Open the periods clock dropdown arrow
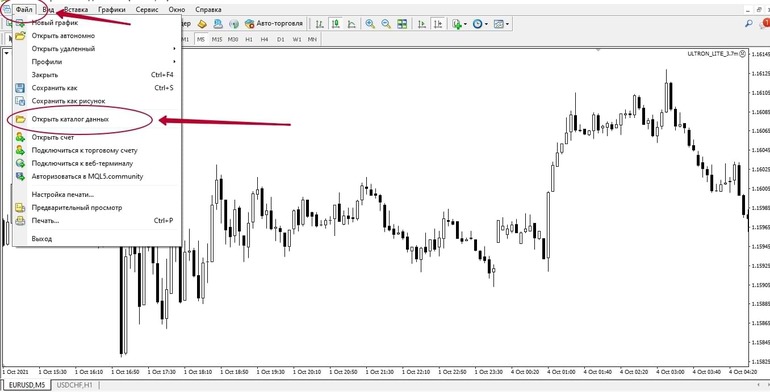The height and width of the screenshot is (392, 770). coord(486,24)
